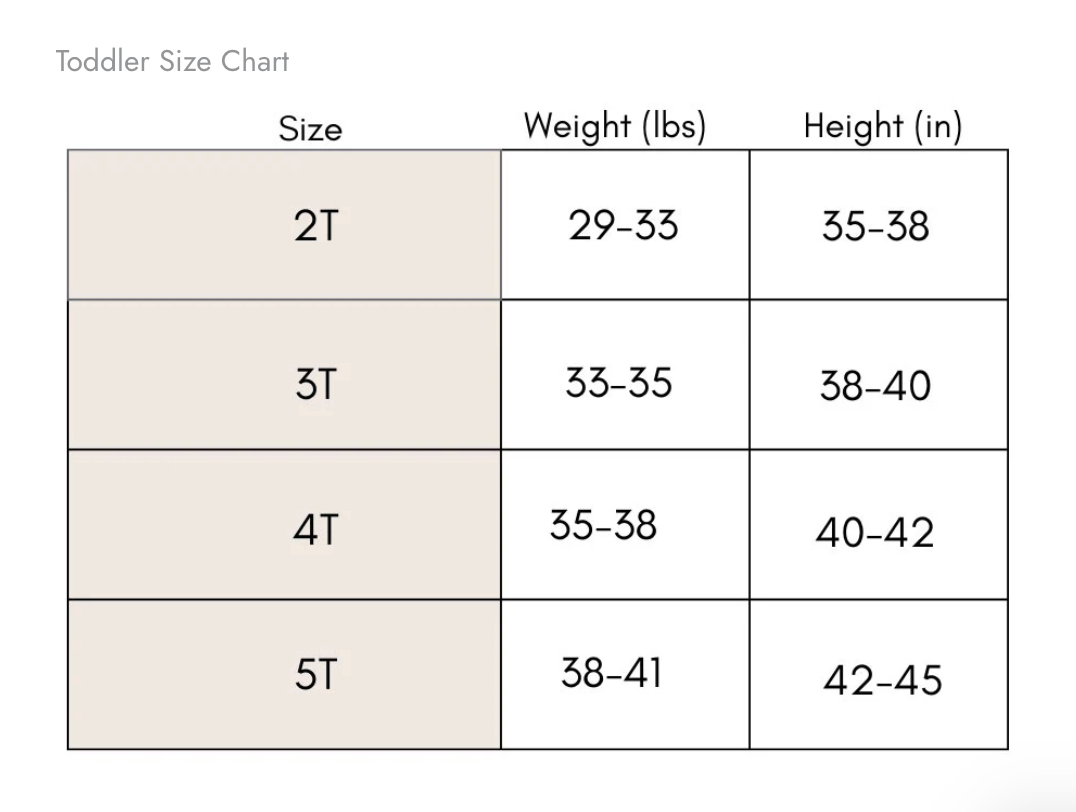The height and width of the screenshot is (812, 1076).
Task: Click the Weight (lbs) column header
Action: click(615, 127)
